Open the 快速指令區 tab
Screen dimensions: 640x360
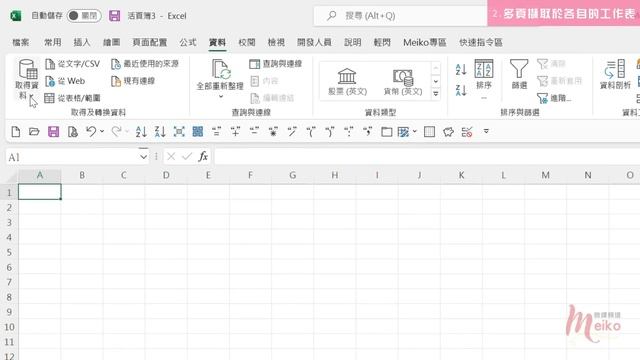[481, 42]
